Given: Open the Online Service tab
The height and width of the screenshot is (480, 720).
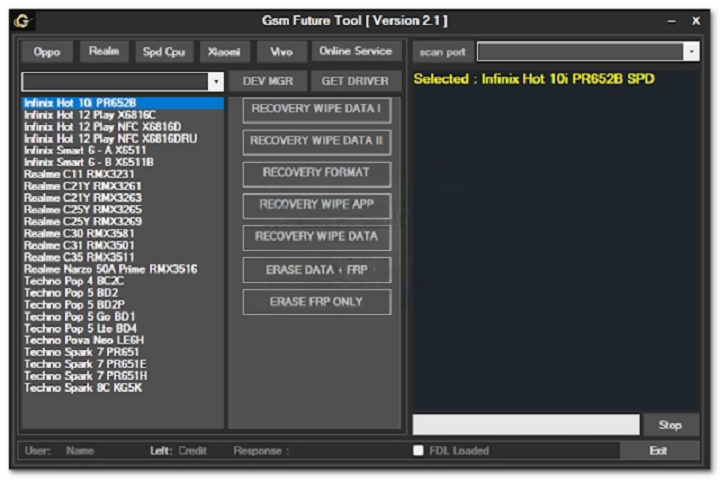Looking at the screenshot, I should pyautogui.click(x=355, y=51).
